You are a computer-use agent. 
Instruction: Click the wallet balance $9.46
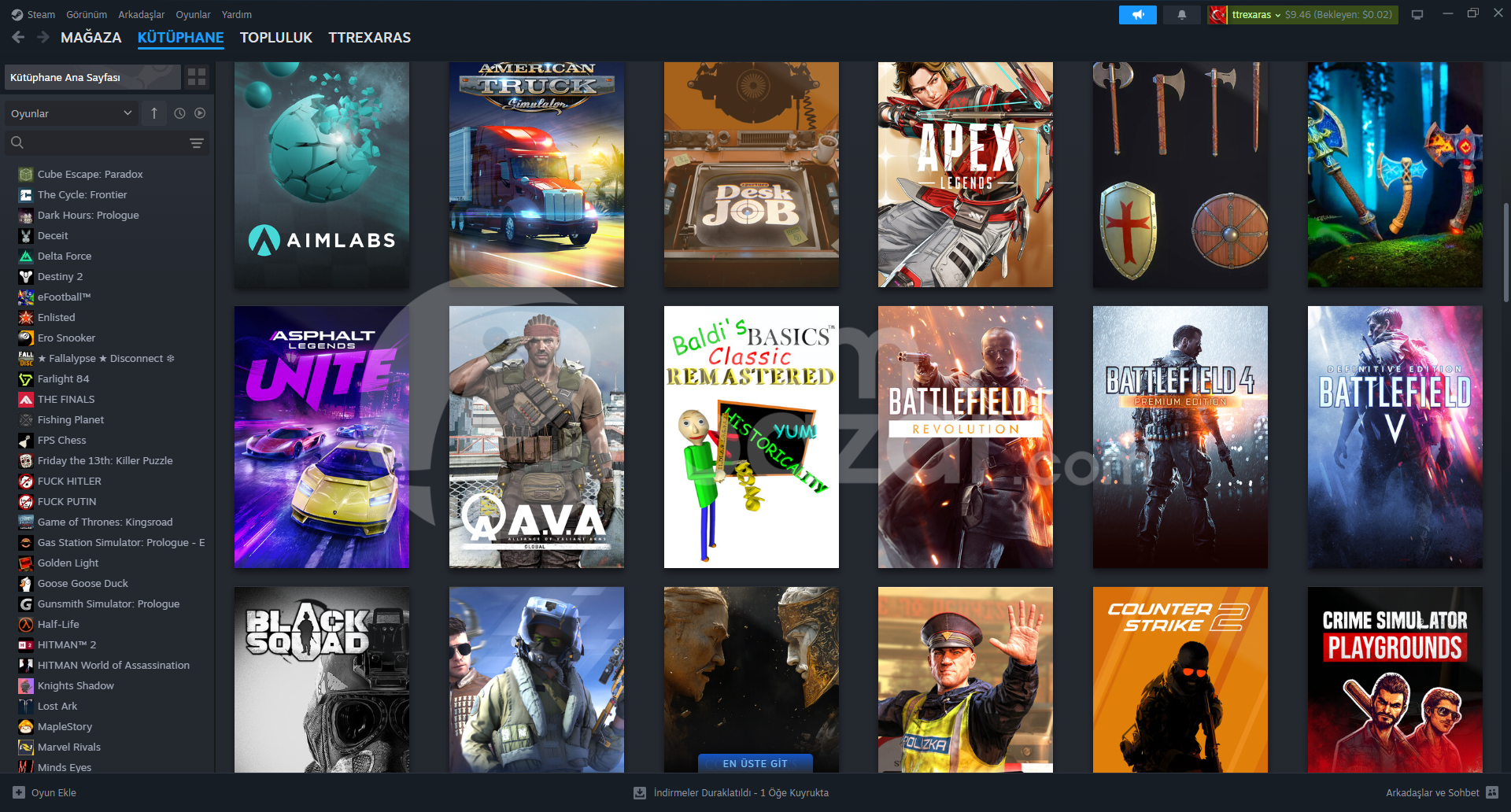(x=1298, y=15)
